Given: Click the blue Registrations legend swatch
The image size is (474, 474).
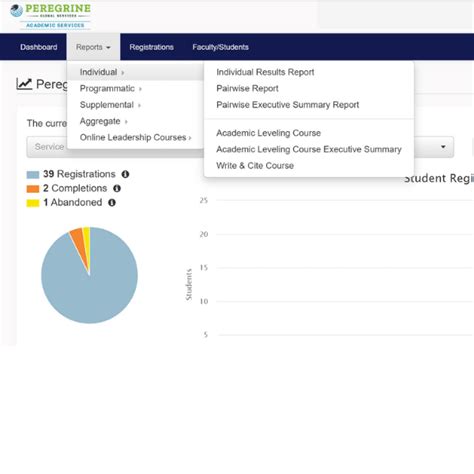Looking at the screenshot, I should (33, 175).
